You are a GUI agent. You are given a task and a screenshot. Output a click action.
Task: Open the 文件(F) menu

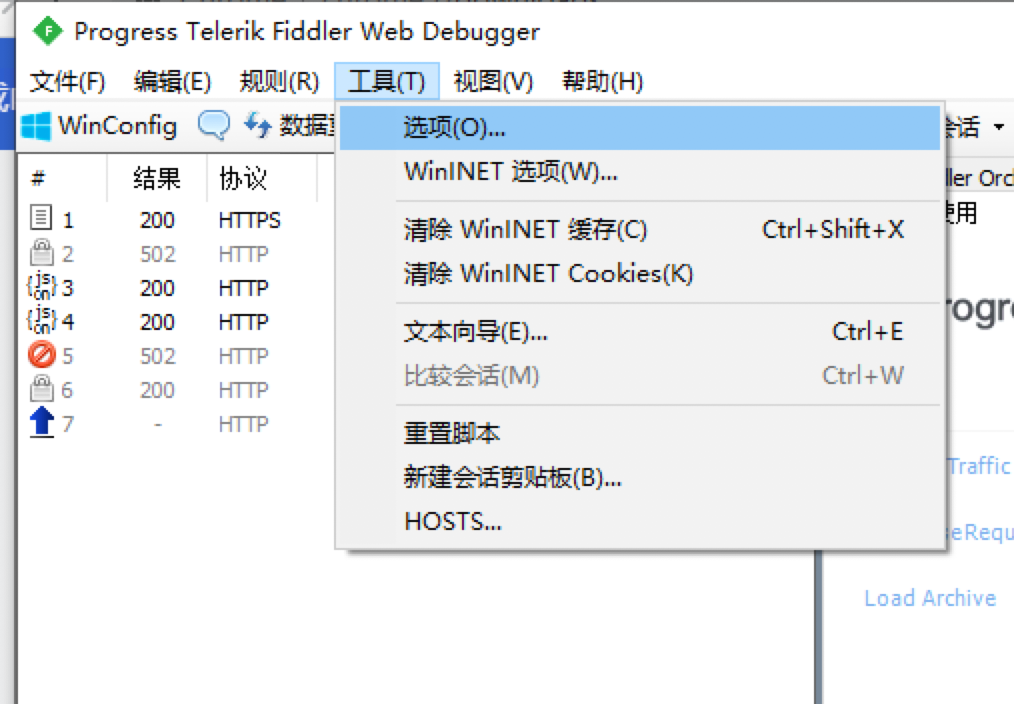(x=67, y=82)
